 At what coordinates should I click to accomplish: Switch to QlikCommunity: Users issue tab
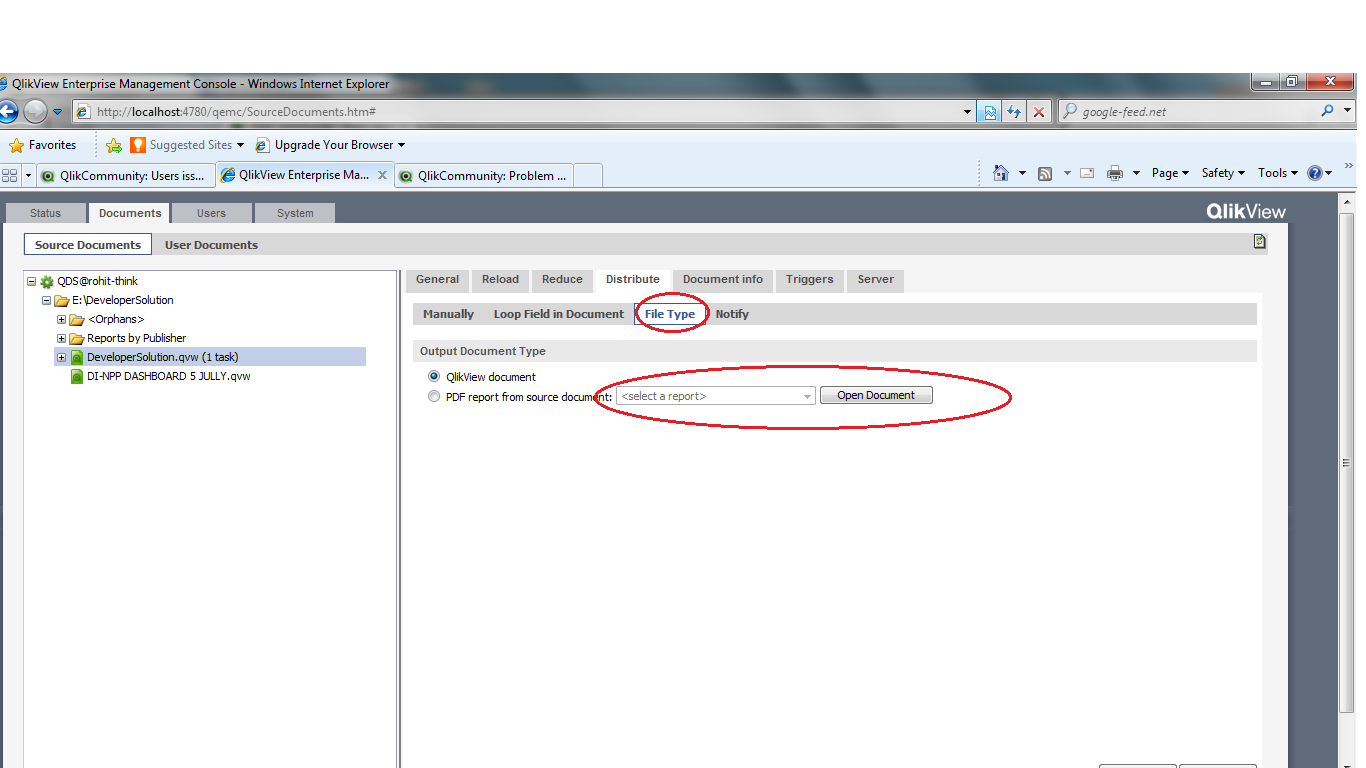click(x=126, y=175)
